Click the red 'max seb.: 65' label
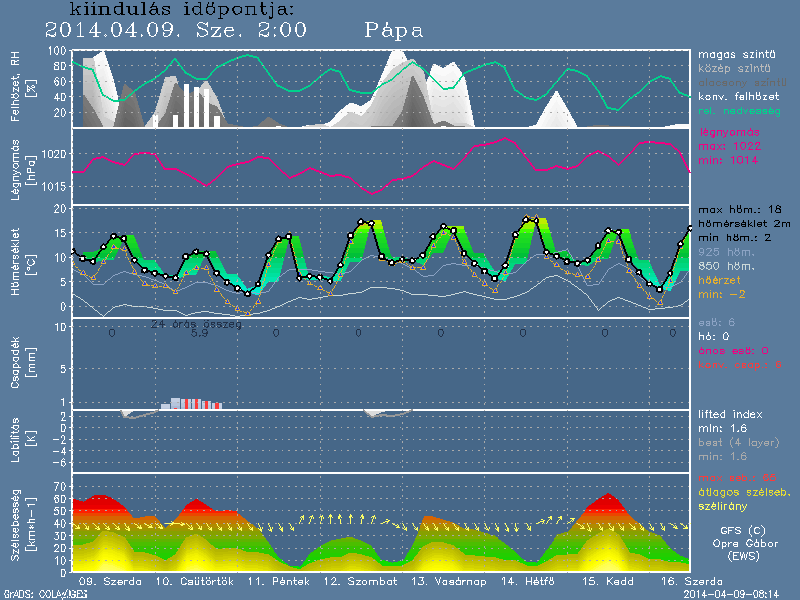The width and height of the screenshot is (800, 600). coord(736,477)
